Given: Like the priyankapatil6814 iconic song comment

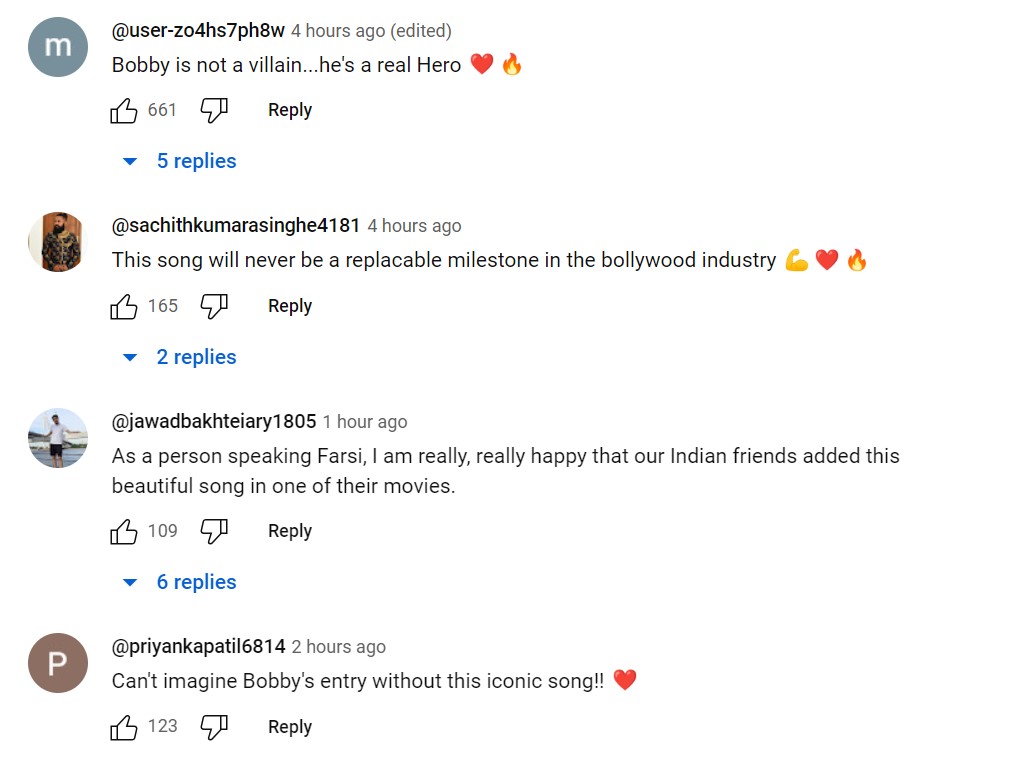Looking at the screenshot, I should coord(124,727).
